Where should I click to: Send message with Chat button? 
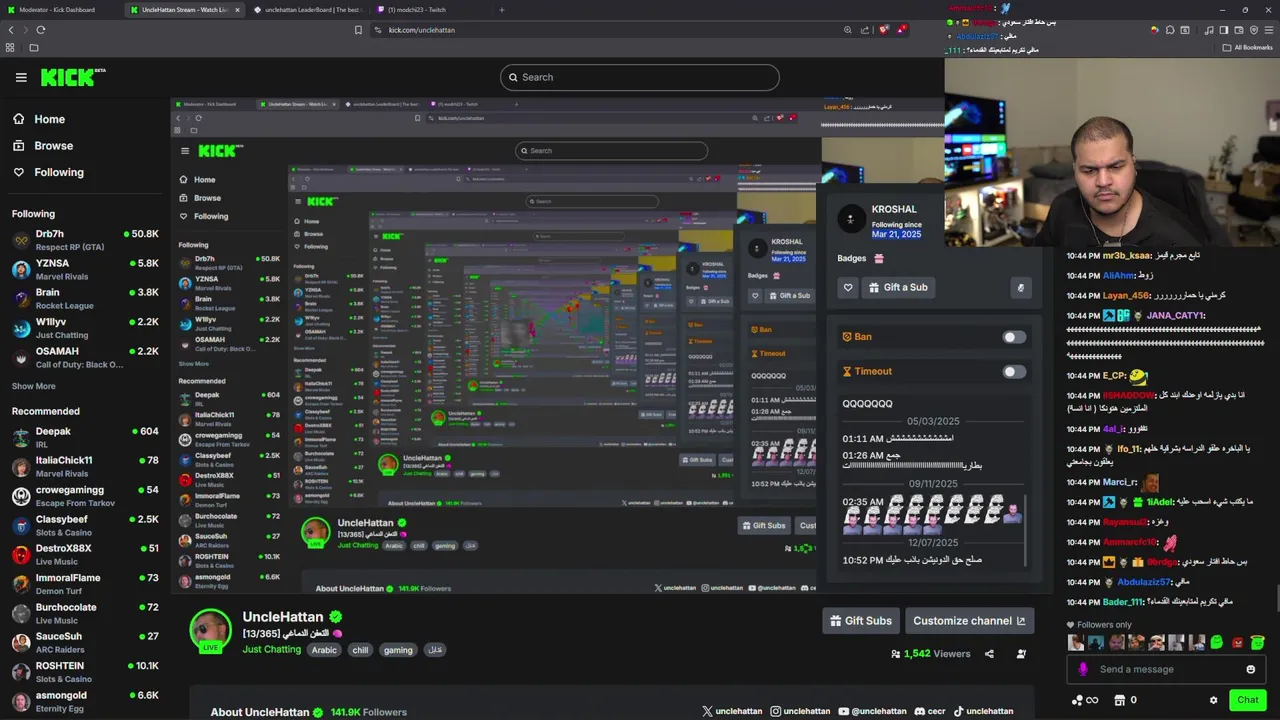point(1247,700)
